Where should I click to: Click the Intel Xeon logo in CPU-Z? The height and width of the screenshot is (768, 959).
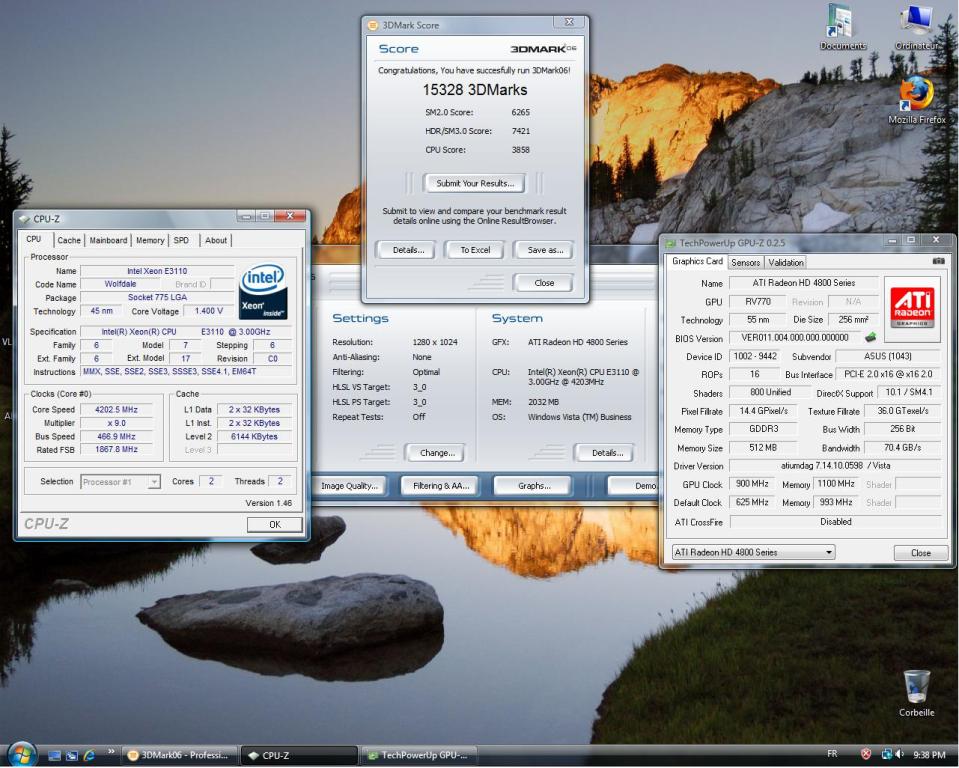click(263, 292)
